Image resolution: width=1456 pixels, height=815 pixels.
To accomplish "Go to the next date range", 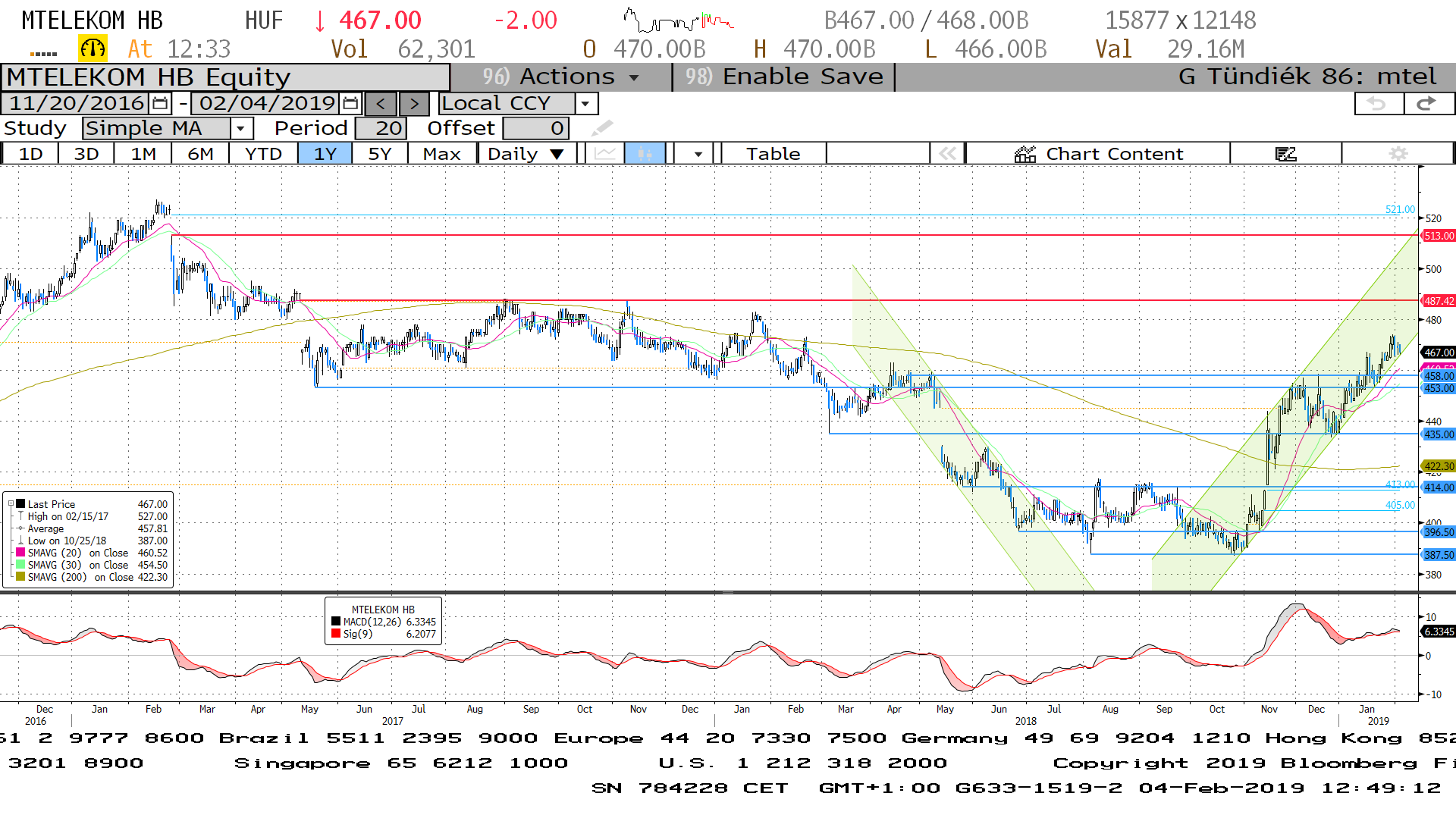I will click(x=414, y=103).
